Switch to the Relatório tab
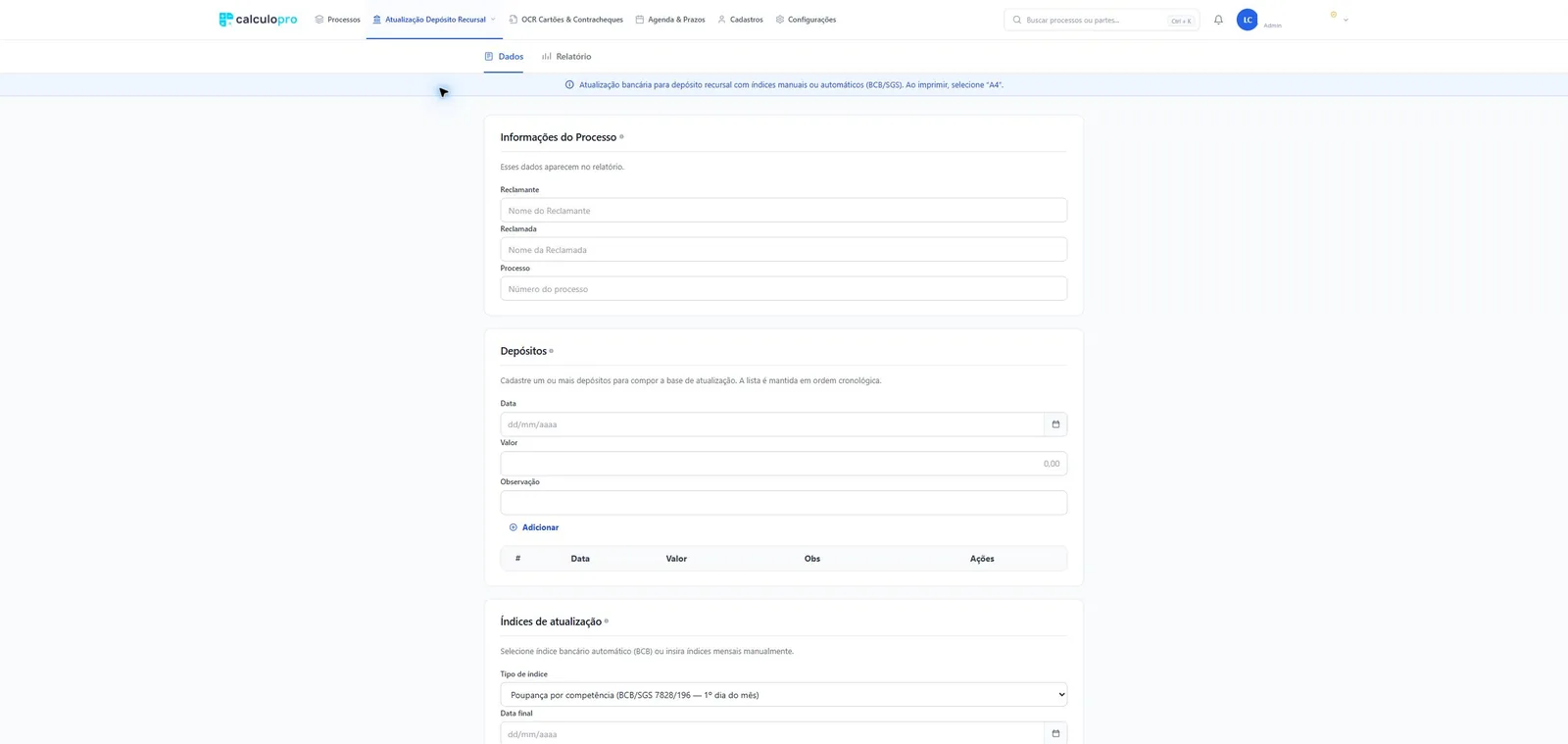The height and width of the screenshot is (744, 1568). (566, 57)
